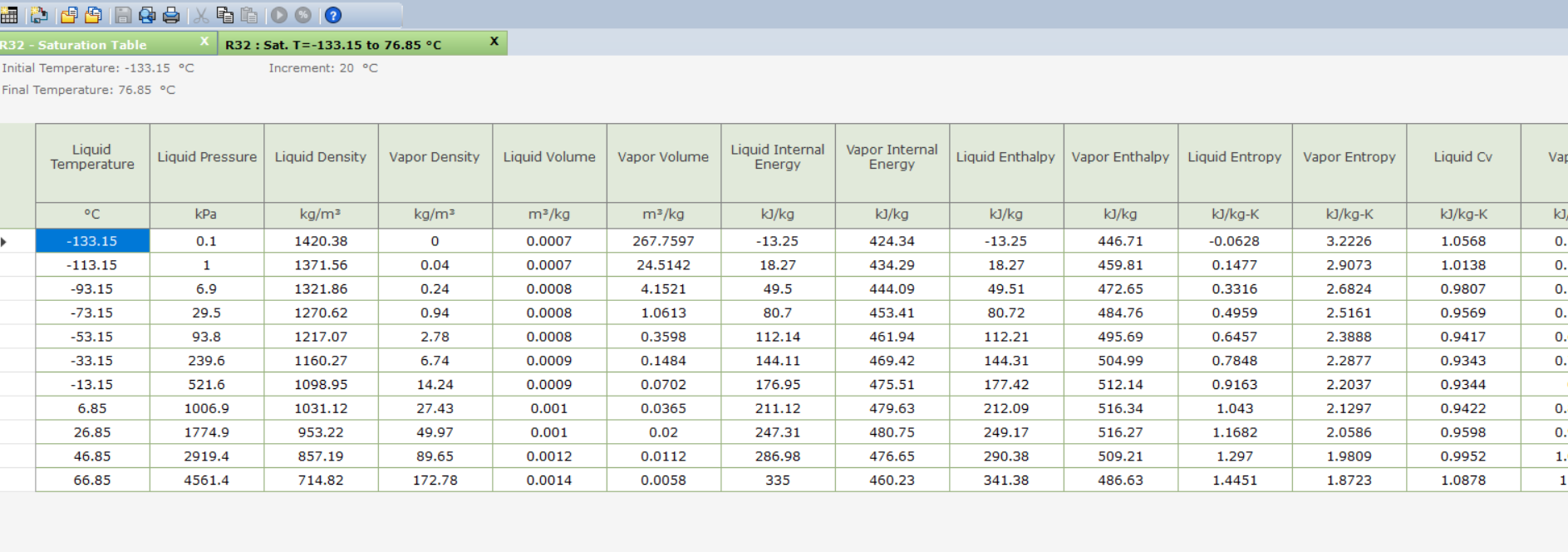Switch to the R32 - Saturation Table tab
The height and width of the screenshot is (552, 1568).
click(x=91, y=45)
